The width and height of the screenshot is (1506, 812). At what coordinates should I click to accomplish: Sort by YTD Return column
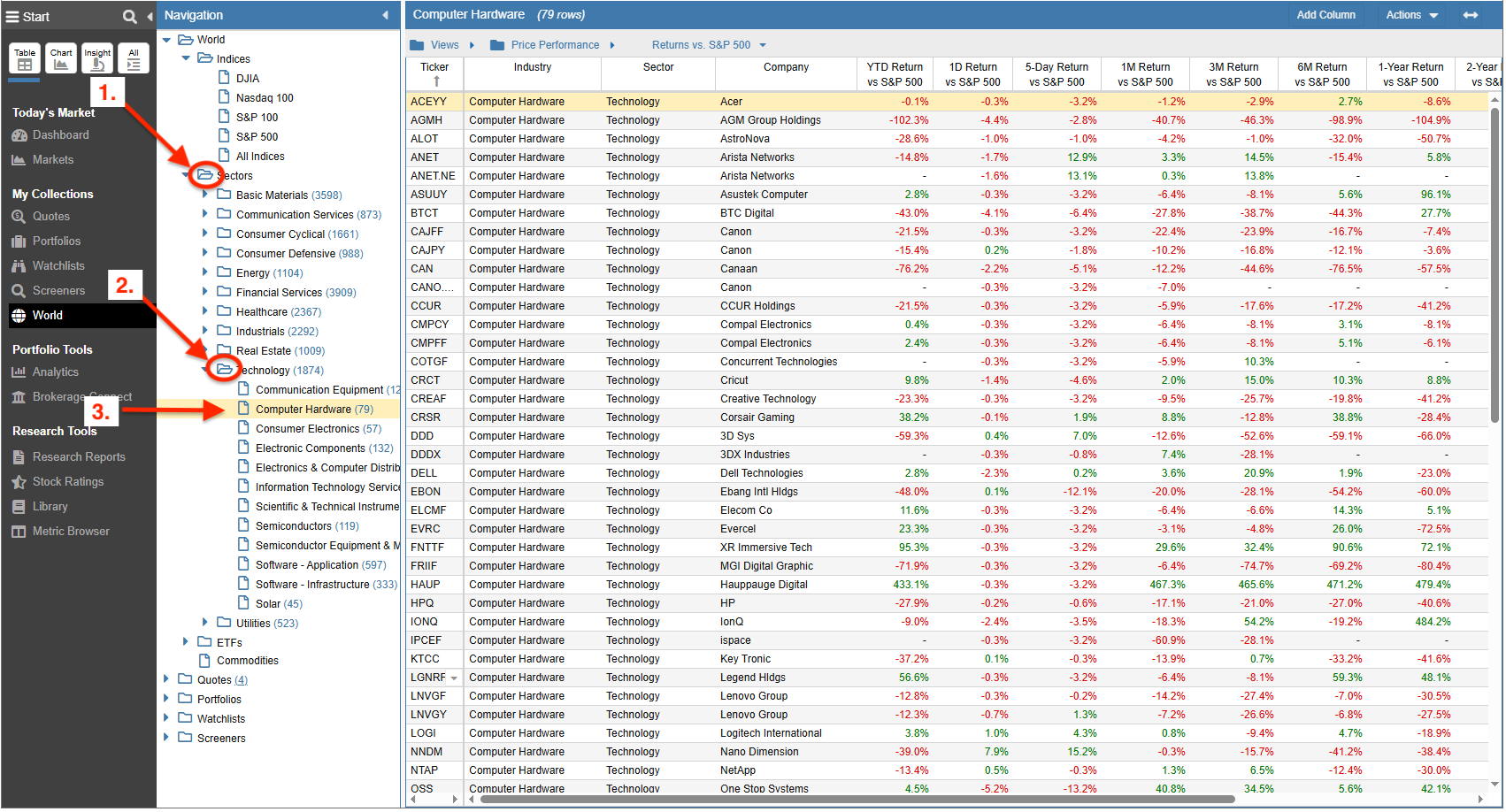coord(895,74)
